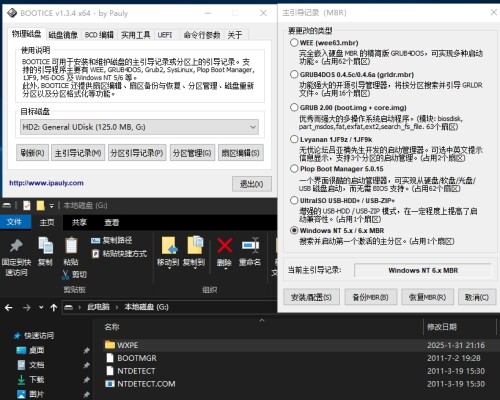
Task: Click 此电脑 in address bar
Action: [98, 307]
